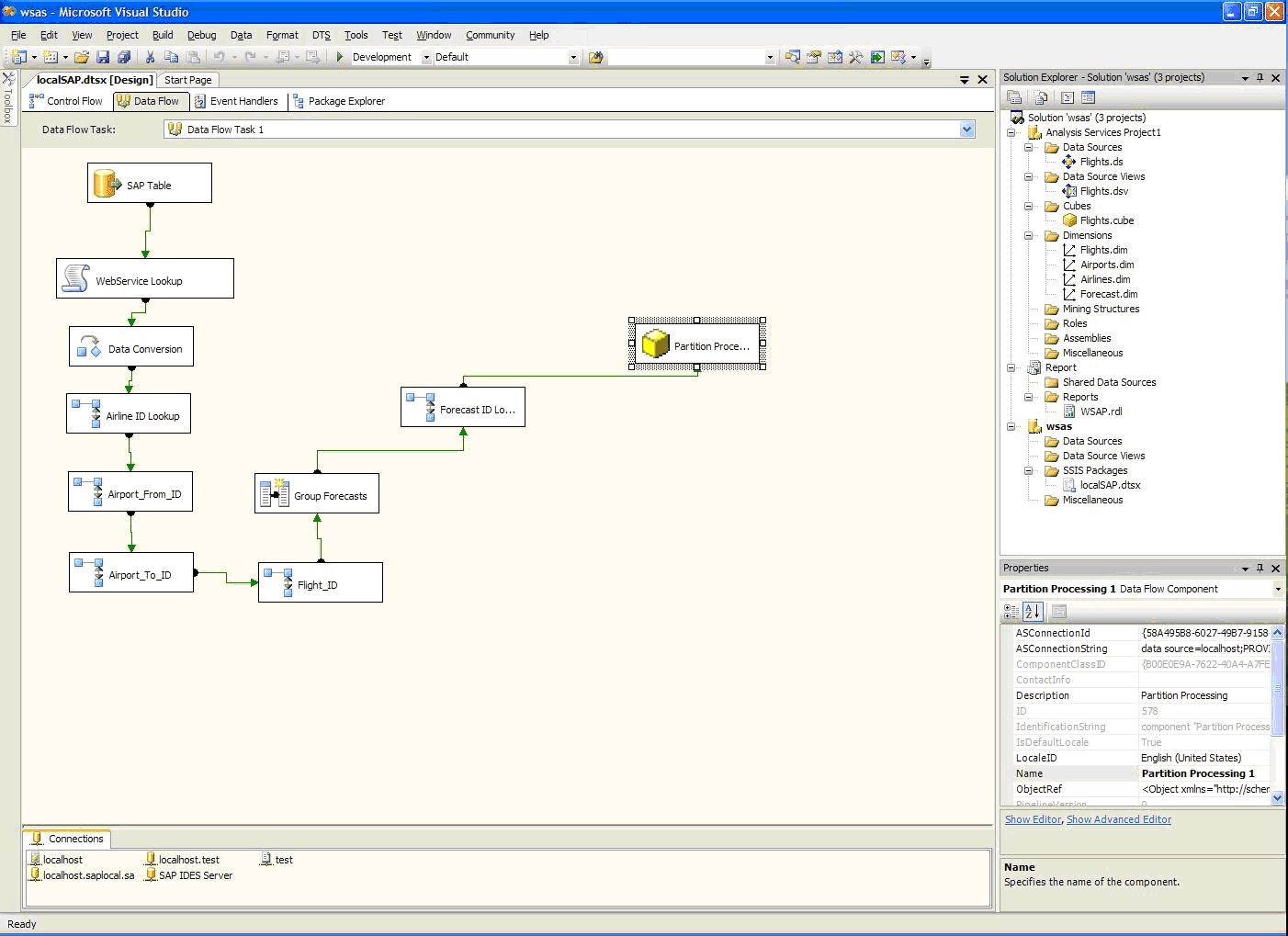This screenshot has height=936, width=1288.
Task: Open the Solution Configuration Development dropdown
Action: (426, 57)
